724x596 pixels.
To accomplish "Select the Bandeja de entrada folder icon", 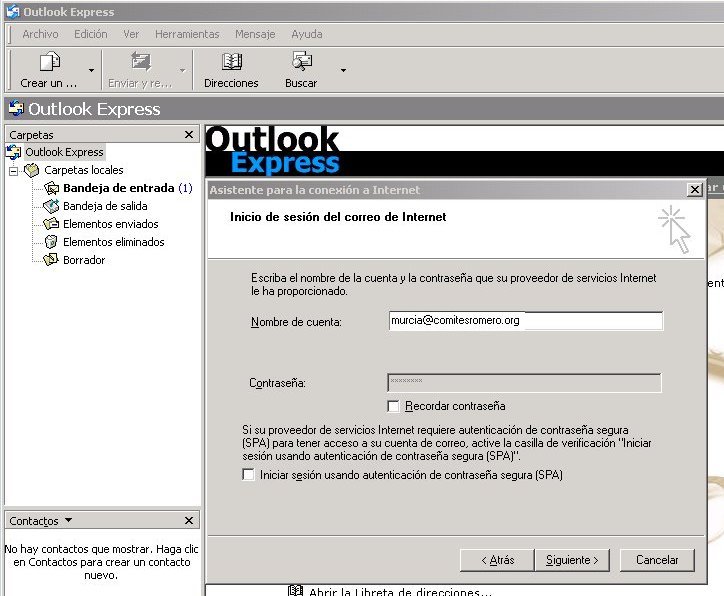I will click(52, 188).
